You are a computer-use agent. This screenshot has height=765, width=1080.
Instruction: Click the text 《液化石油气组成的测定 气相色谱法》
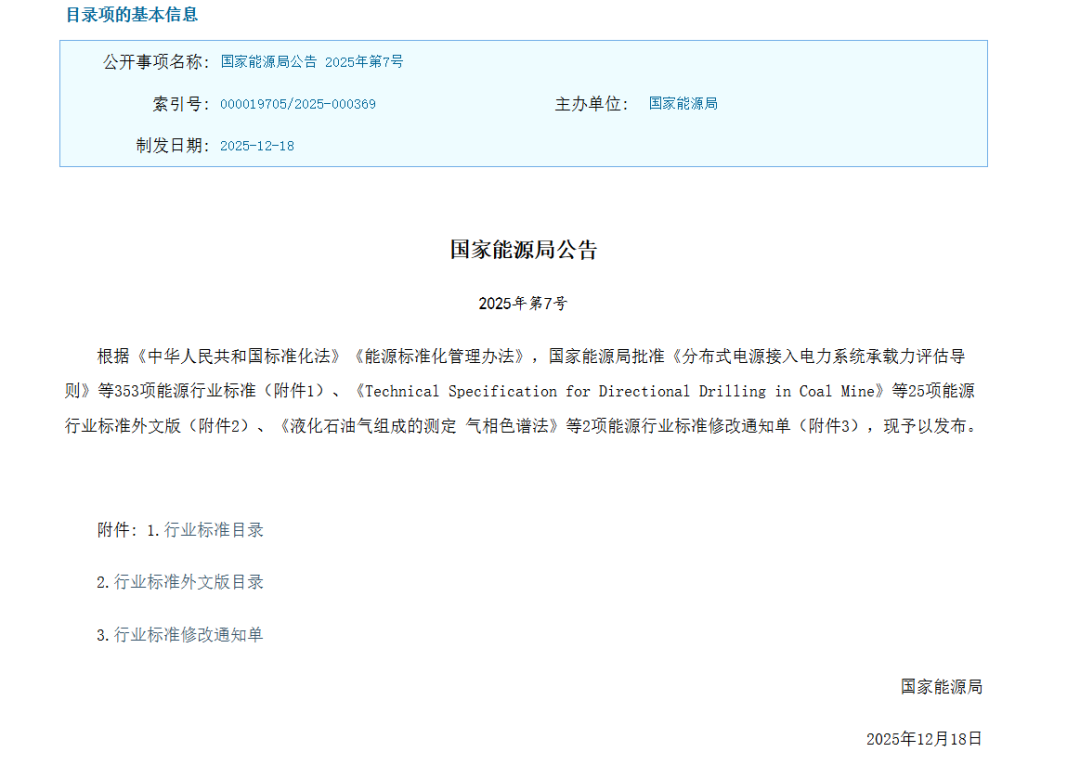pyautogui.click(x=419, y=426)
